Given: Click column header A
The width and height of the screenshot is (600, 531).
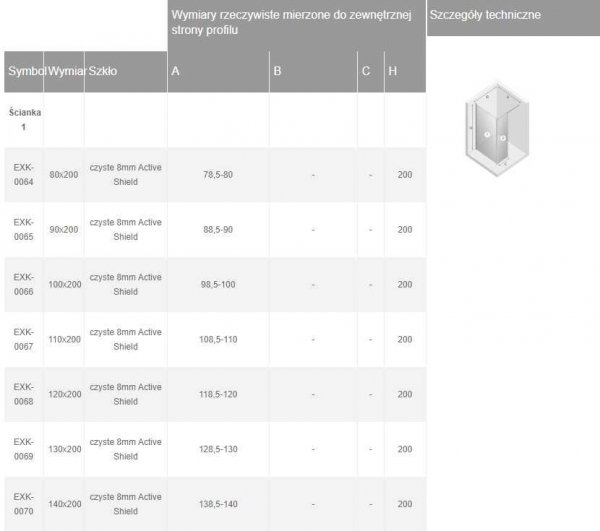Looking at the screenshot, I should (x=176, y=72).
